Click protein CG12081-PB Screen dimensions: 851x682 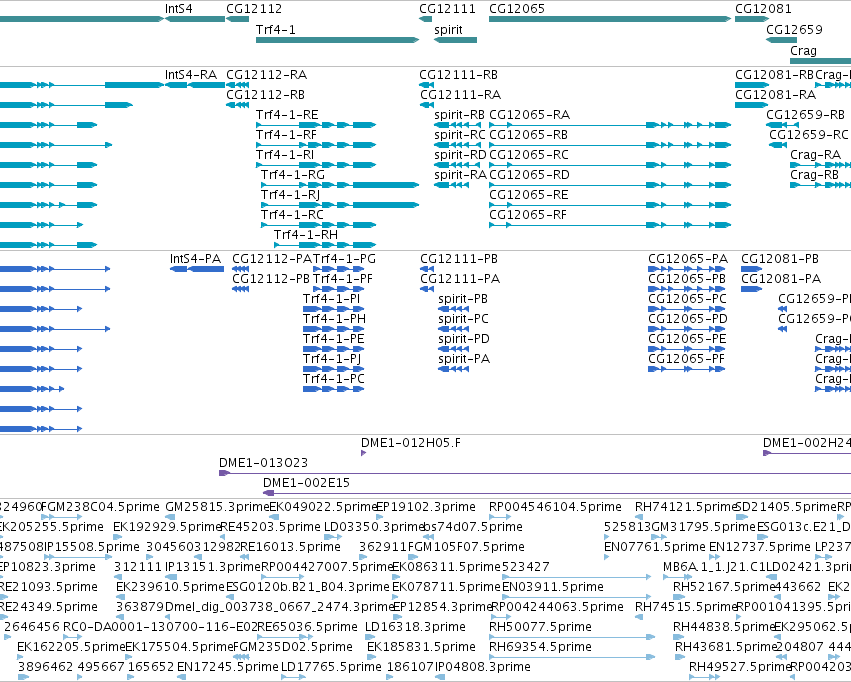coord(752,269)
